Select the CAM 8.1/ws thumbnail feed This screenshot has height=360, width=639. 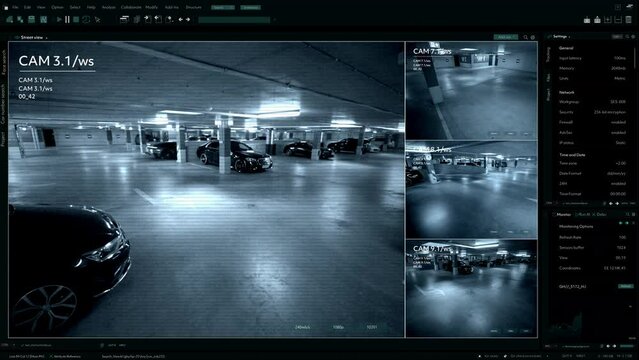tap(472, 190)
